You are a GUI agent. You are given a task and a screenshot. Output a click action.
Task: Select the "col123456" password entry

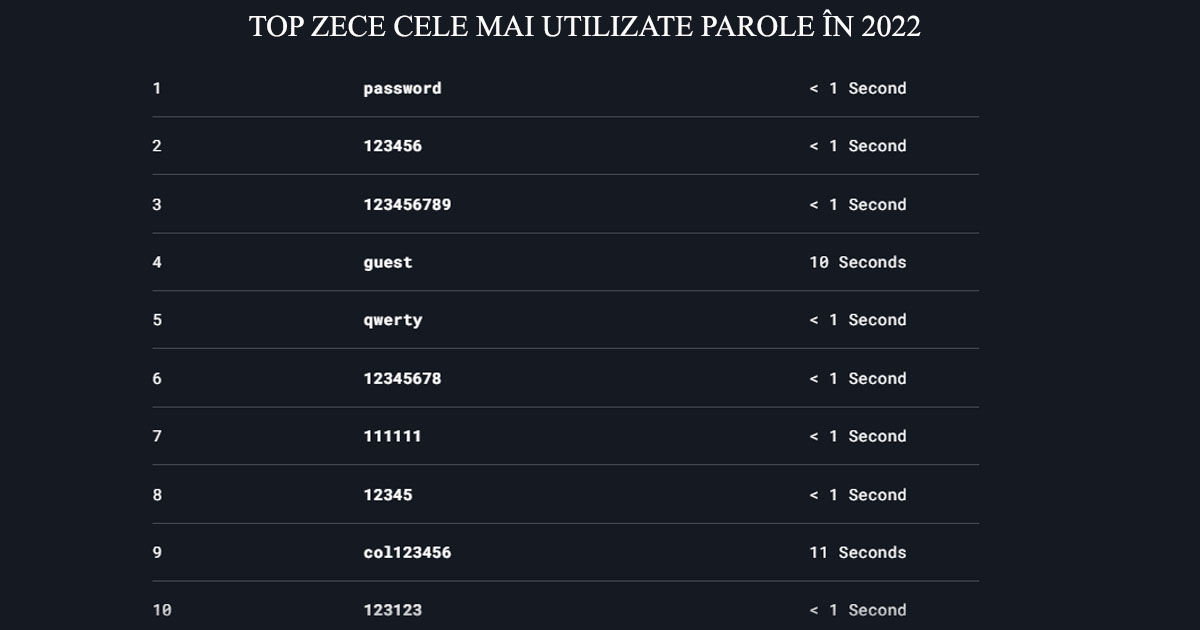(x=407, y=552)
